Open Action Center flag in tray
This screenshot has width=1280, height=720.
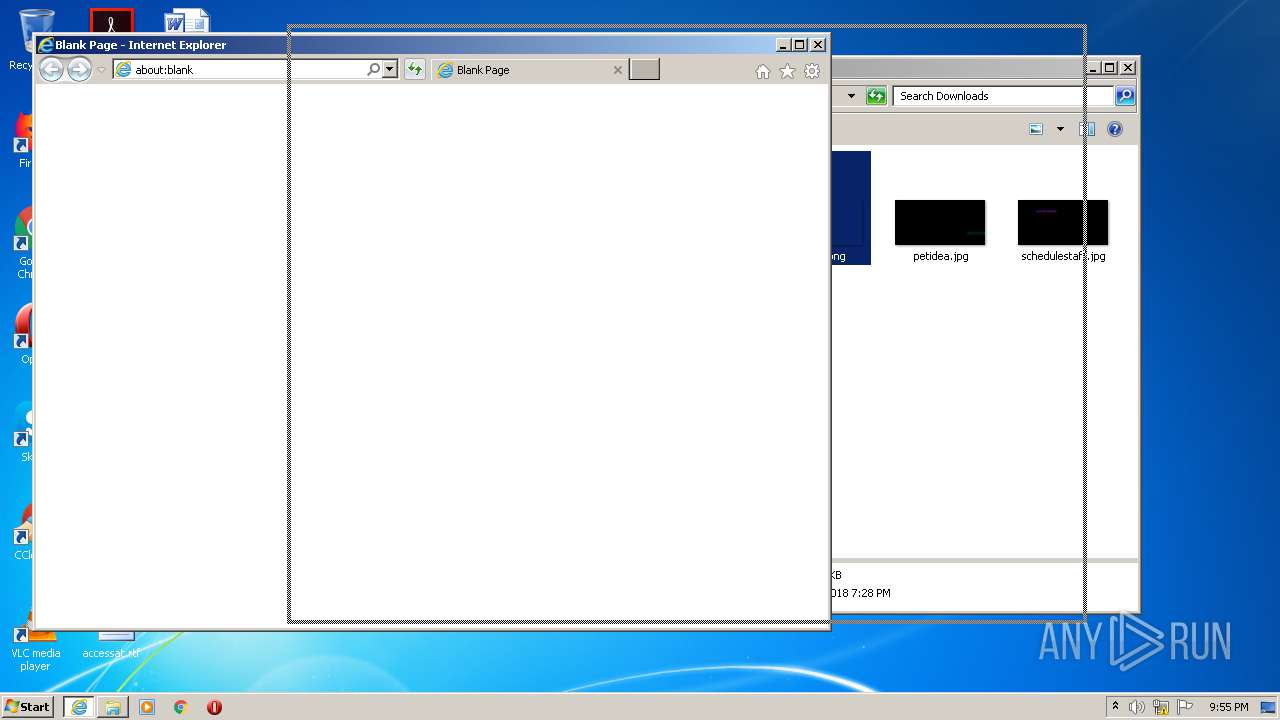[1185, 707]
